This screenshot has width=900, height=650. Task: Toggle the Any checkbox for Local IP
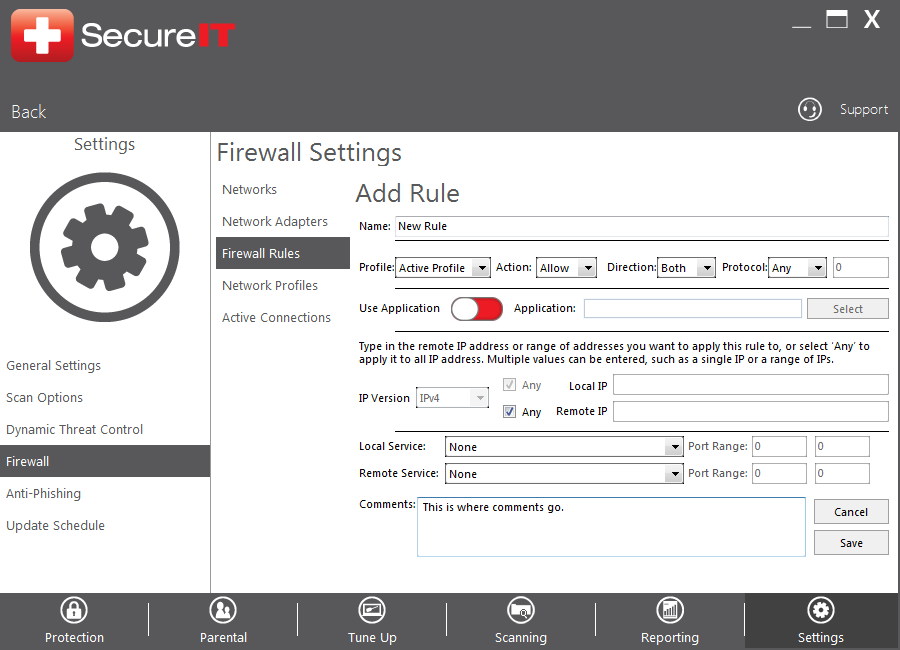click(509, 385)
